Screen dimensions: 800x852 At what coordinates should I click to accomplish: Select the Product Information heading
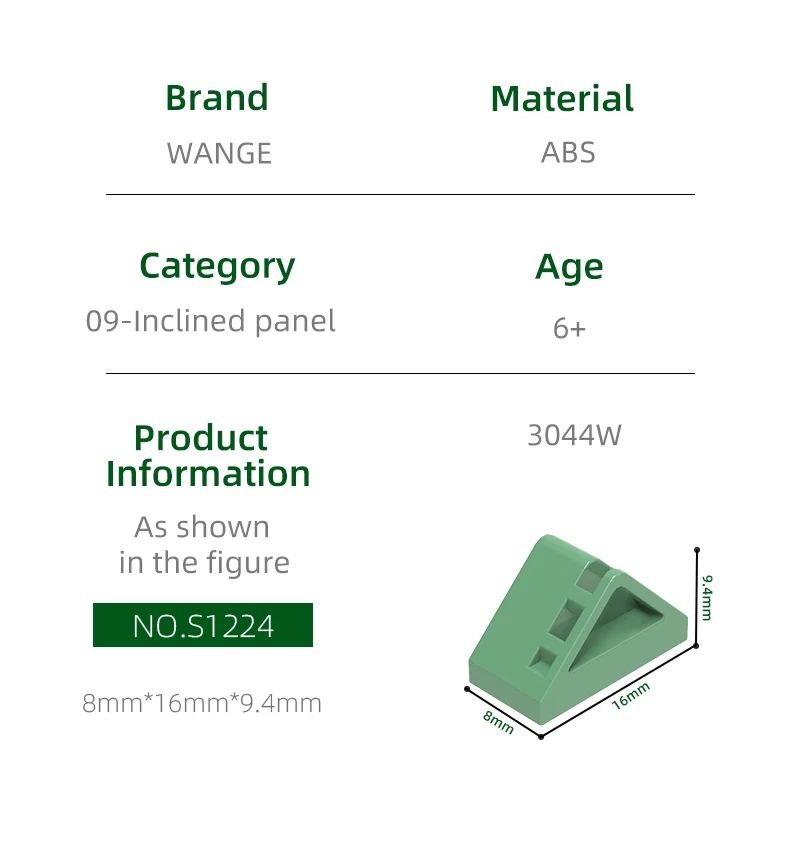[208, 455]
